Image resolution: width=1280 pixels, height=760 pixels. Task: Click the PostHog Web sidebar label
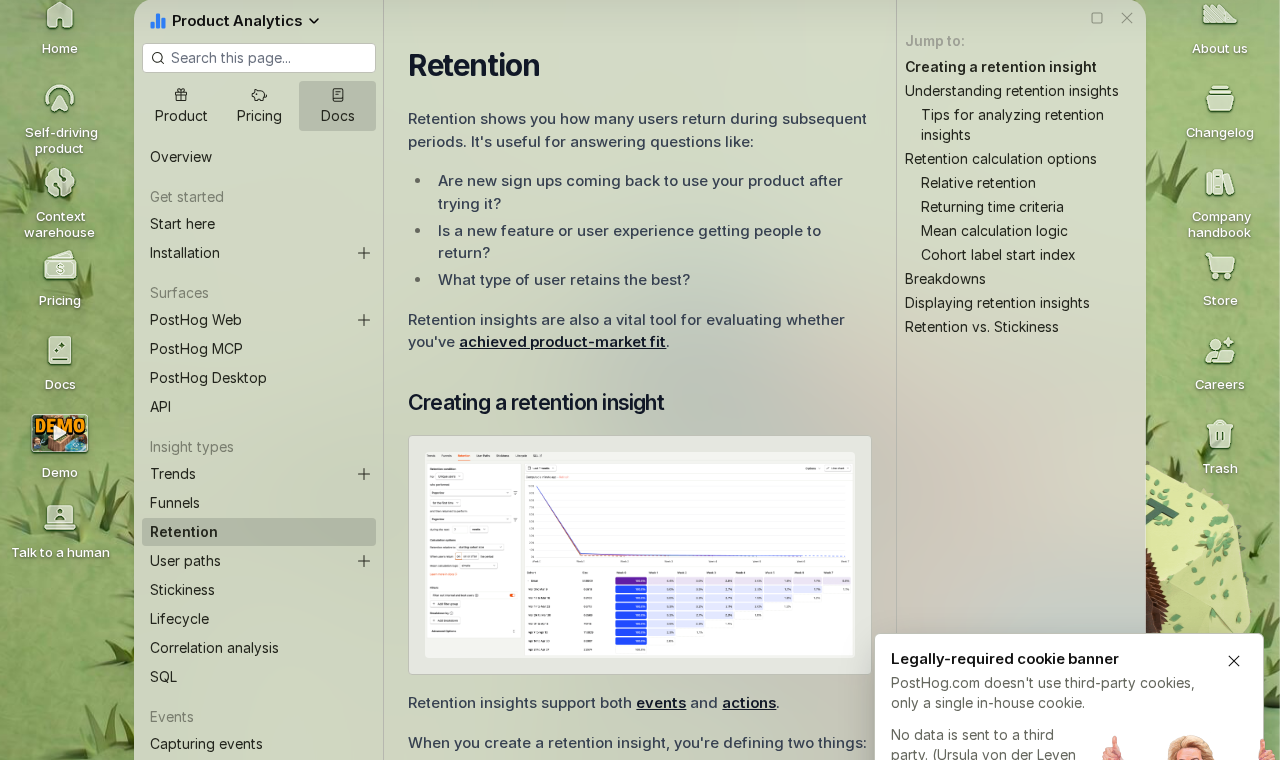tap(196, 320)
